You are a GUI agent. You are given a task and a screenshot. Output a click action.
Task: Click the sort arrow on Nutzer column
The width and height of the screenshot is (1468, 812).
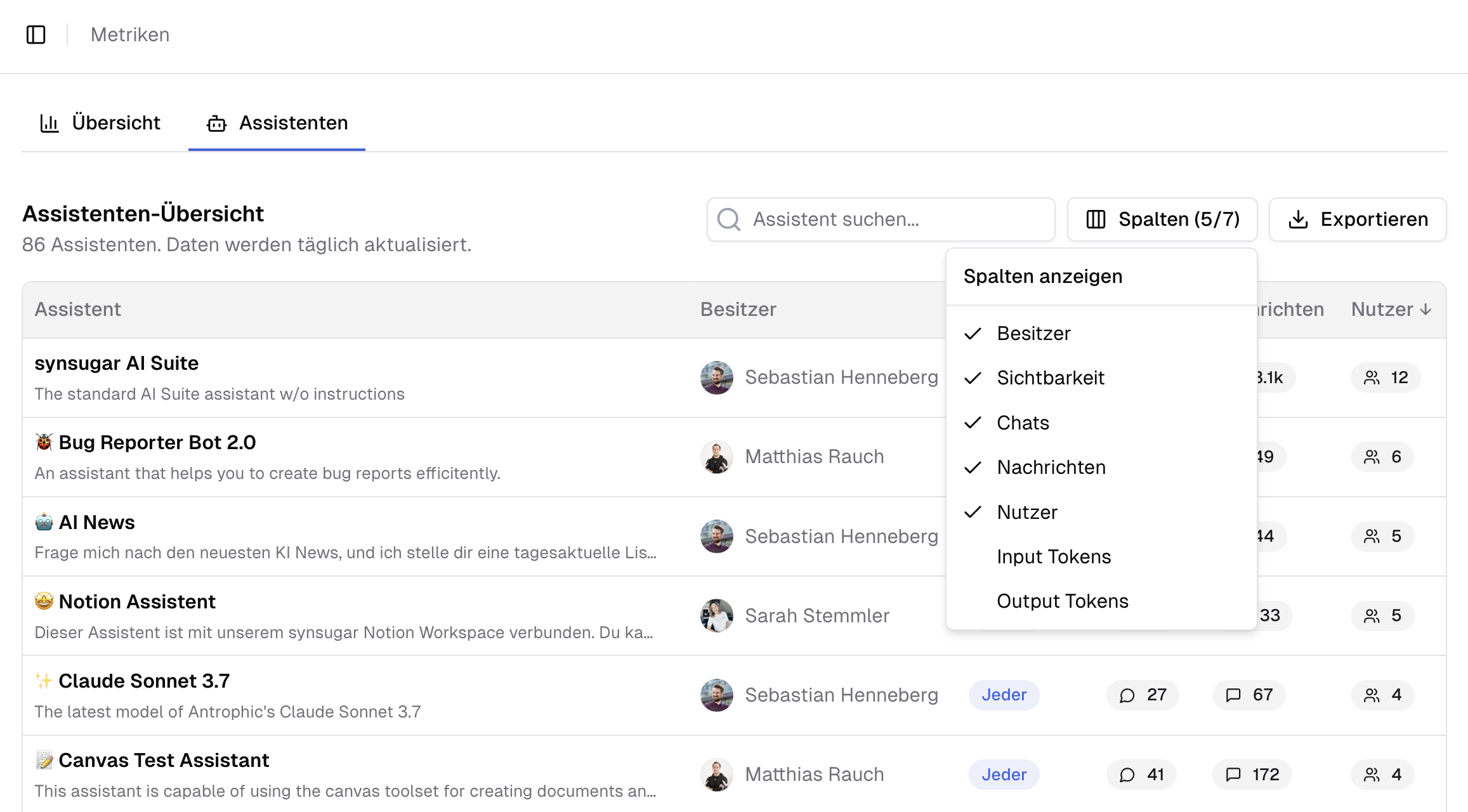1426,309
